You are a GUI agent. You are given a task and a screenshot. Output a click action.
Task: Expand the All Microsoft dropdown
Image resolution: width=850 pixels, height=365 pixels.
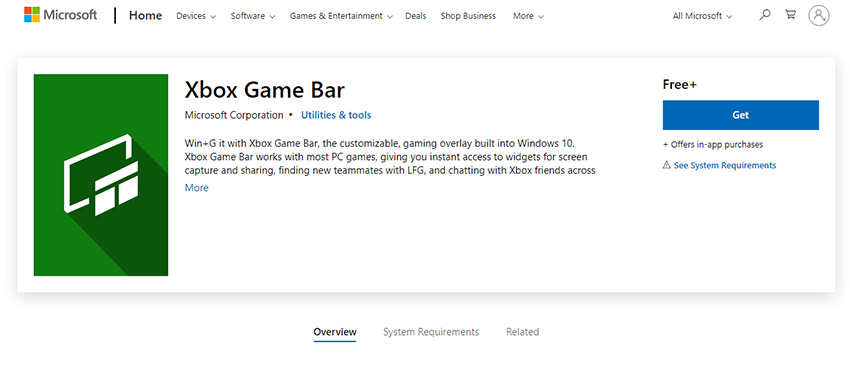click(x=702, y=16)
